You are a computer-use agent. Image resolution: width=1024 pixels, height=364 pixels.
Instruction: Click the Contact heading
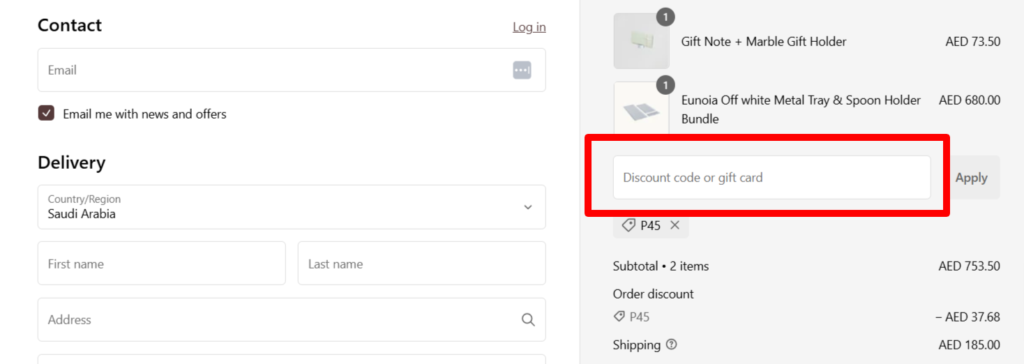(x=70, y=25)
